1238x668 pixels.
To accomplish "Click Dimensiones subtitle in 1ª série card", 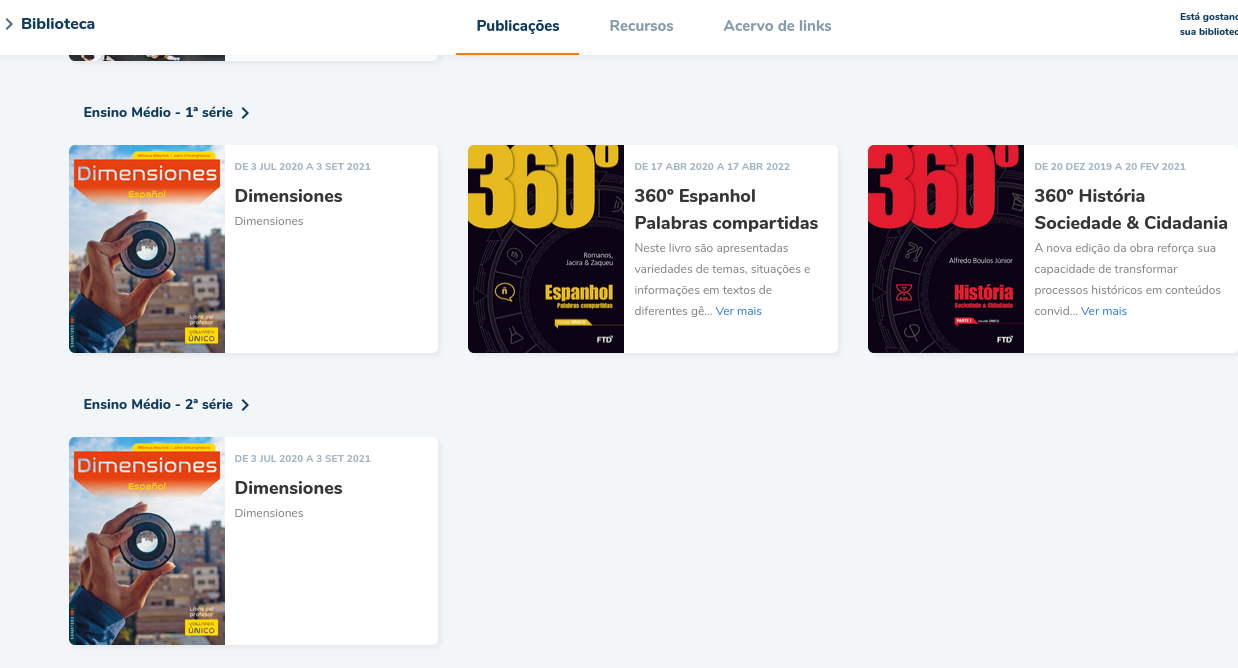I will tap(269, 221).
